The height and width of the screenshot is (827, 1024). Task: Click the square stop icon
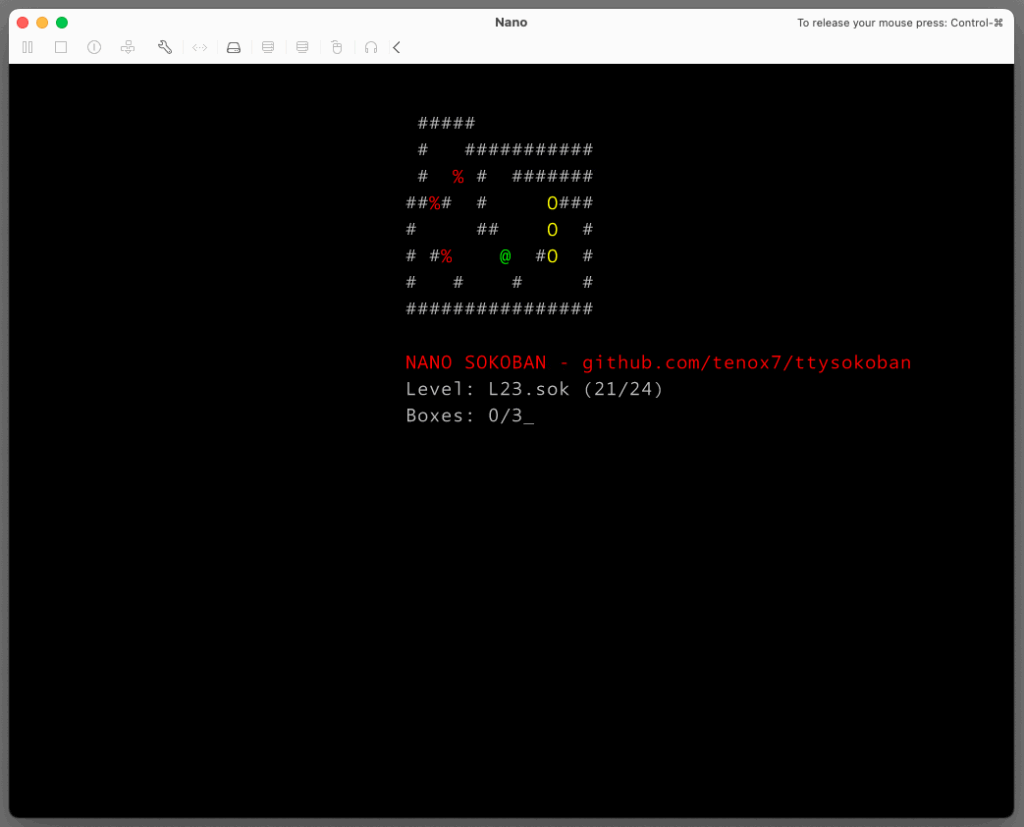61,47
